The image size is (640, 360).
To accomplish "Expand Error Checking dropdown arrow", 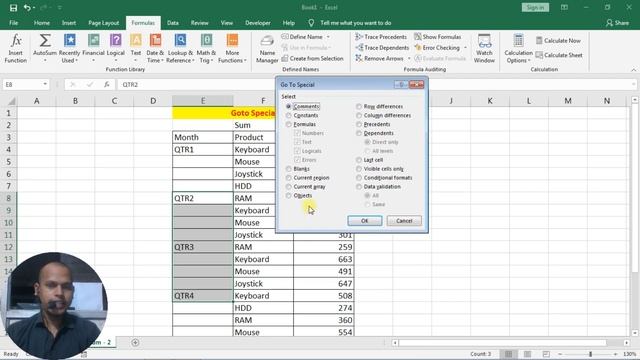I will click(x=465, y=48).
